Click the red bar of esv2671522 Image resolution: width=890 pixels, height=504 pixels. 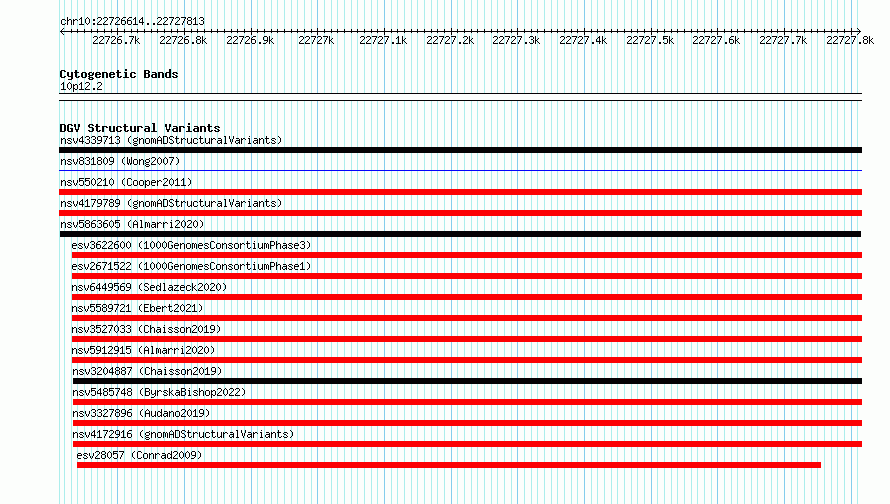coord(467,276)
